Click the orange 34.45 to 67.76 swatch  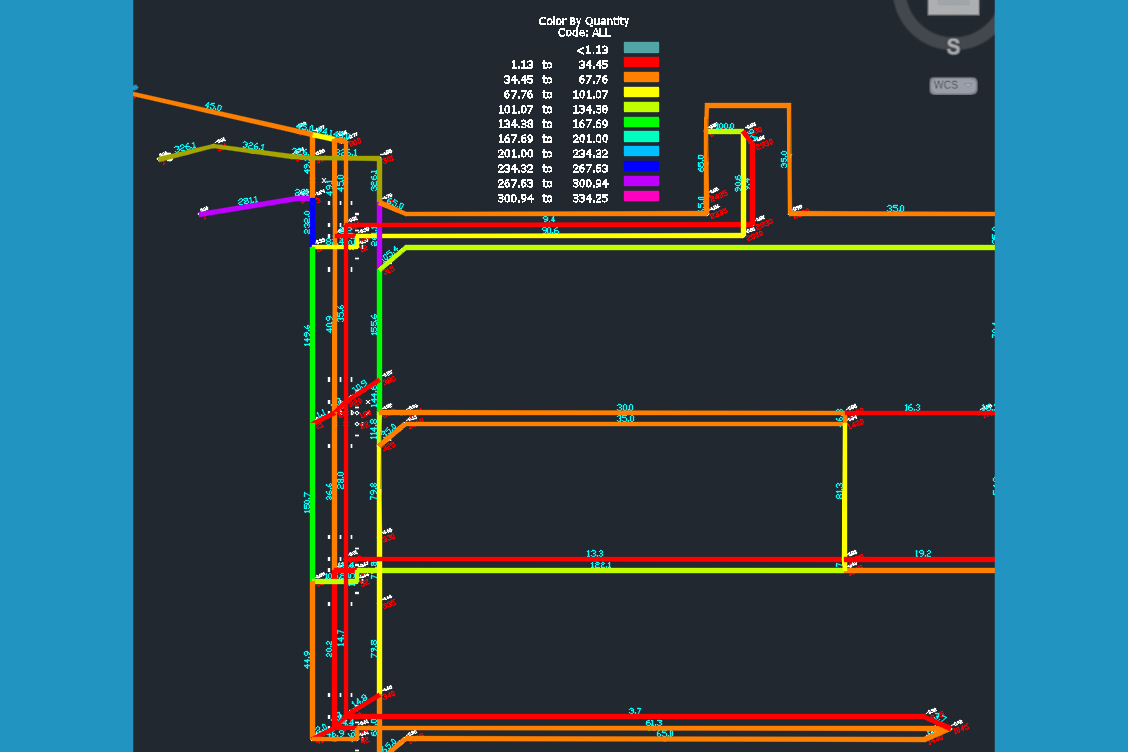[x=641, y=77]
